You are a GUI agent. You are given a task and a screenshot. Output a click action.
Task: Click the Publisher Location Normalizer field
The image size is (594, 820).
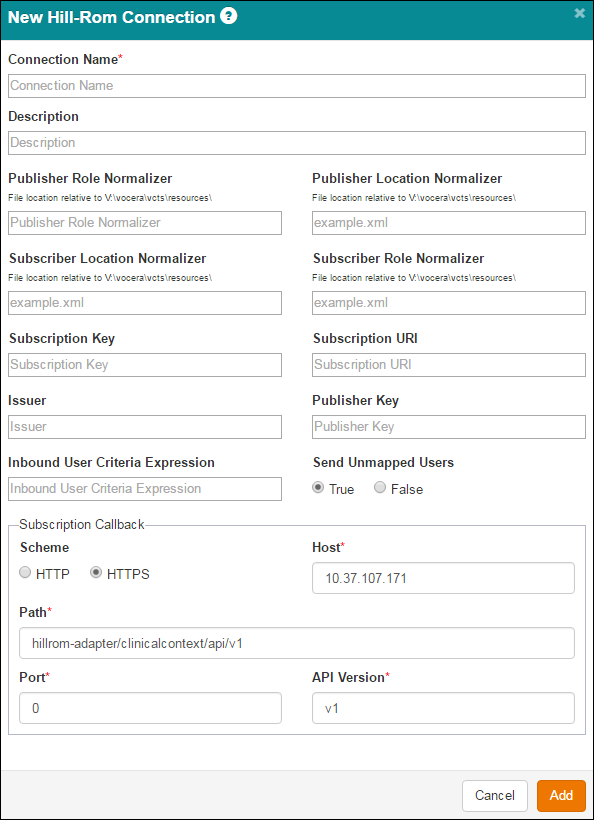[449, 223]
